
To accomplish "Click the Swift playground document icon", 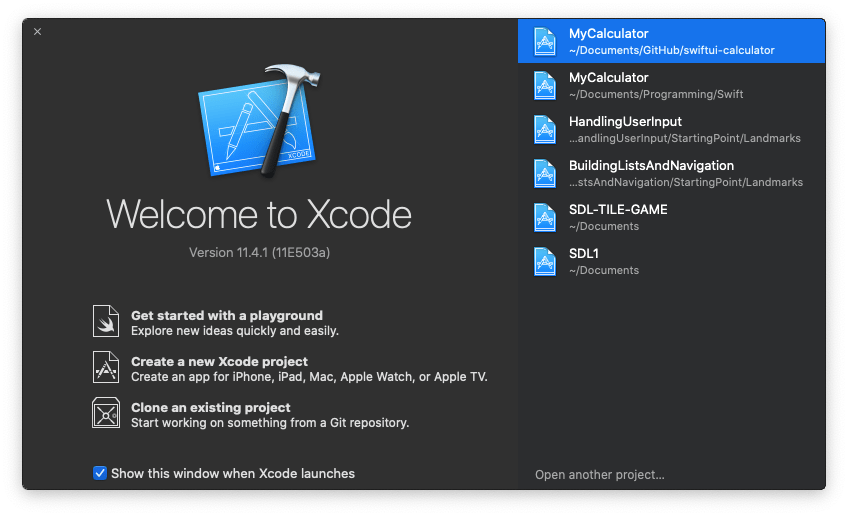I will pos(105,321).
